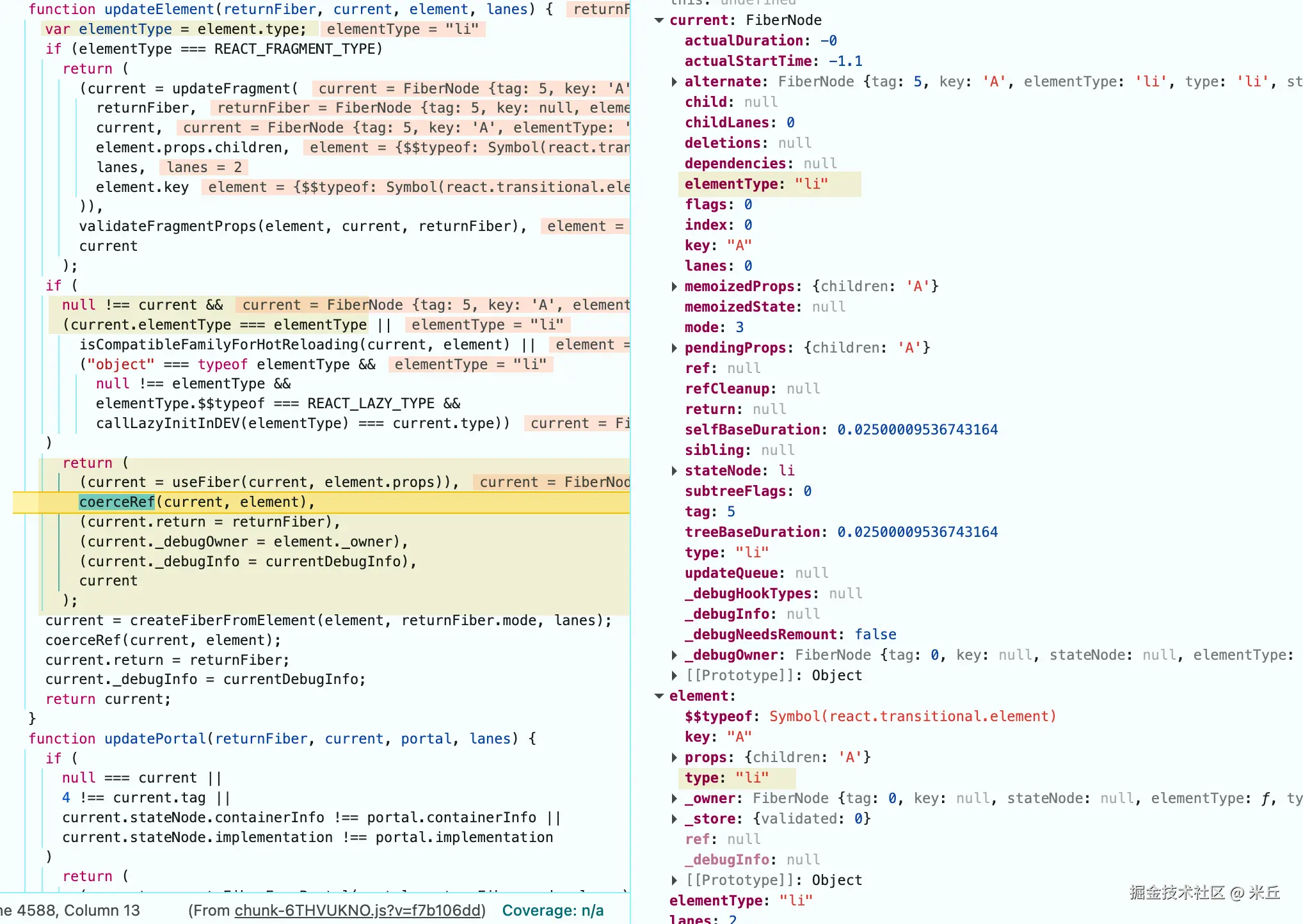Select the selfBaseDuration property value
1303x924 pixels.
coord(917,430)
